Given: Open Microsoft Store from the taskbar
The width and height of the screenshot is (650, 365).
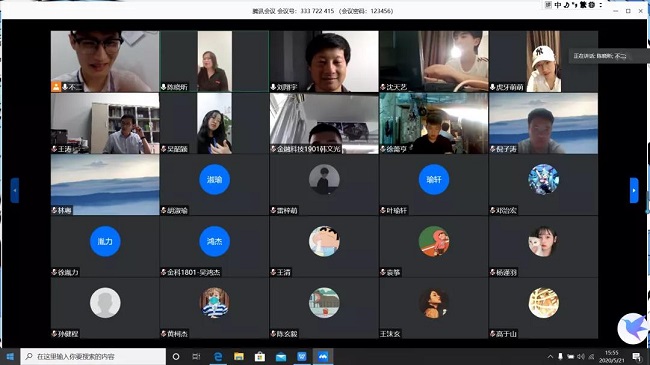Looking at the screenshot, I should [x=260, y=357].
